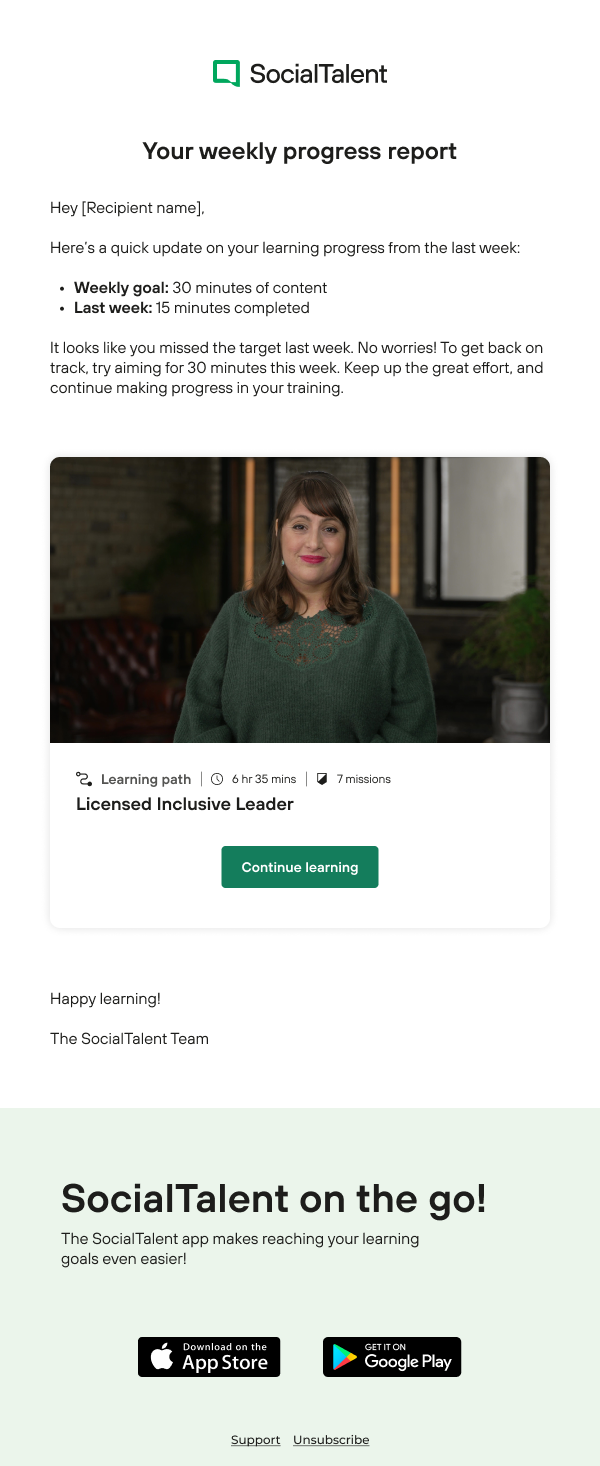Click the SocialTalent green logo icon
This screenshot has width=600, height=1466.
click(x=227, y=73)
